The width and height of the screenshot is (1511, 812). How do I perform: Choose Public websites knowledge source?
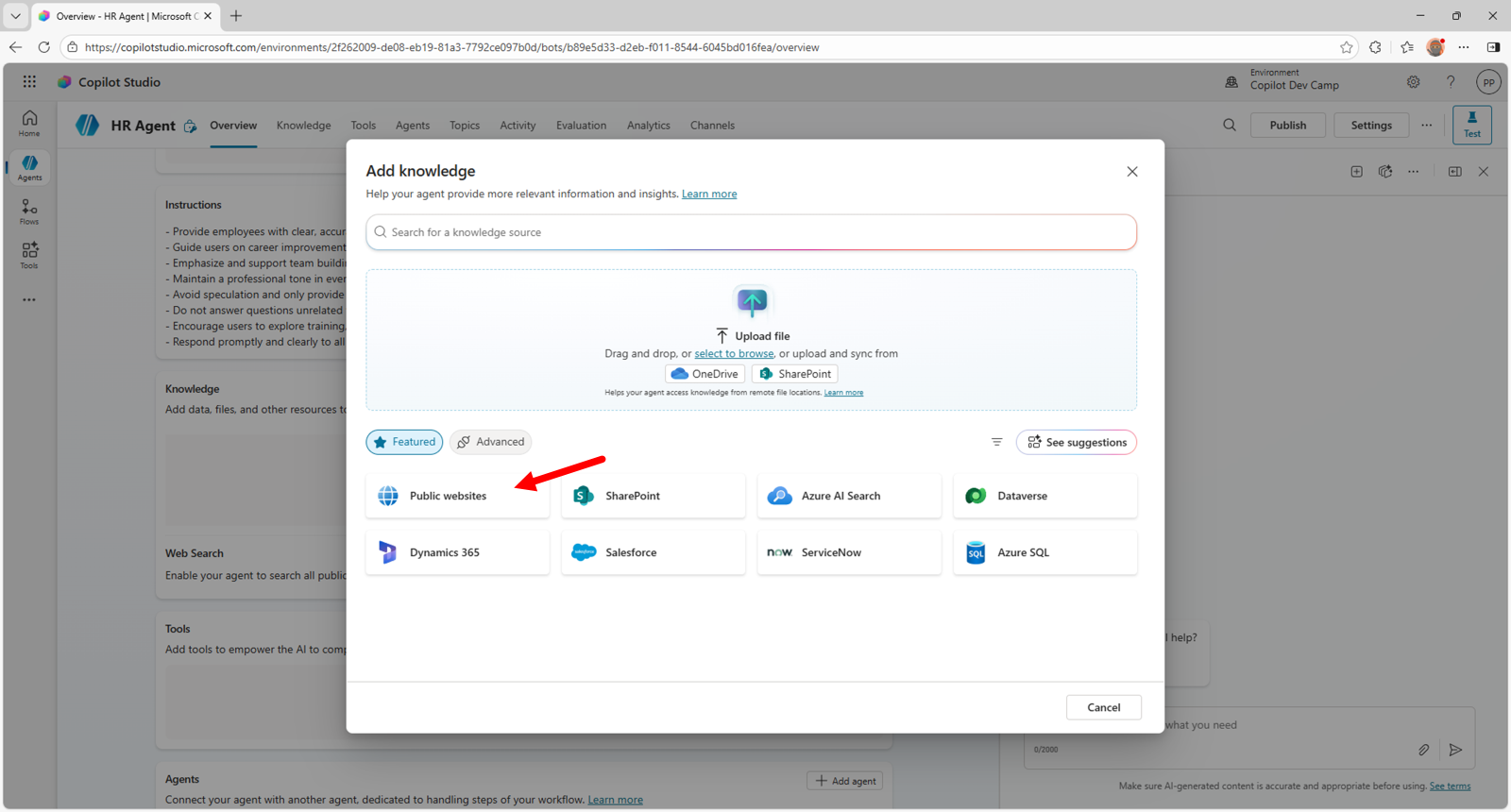point(457,496)
